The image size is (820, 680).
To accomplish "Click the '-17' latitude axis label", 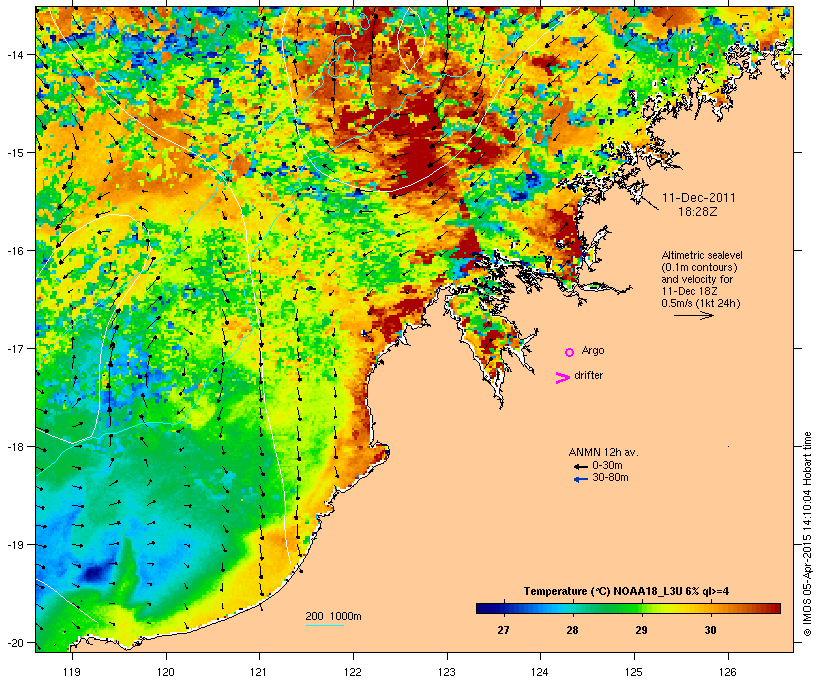I will [x=15, y=348].
